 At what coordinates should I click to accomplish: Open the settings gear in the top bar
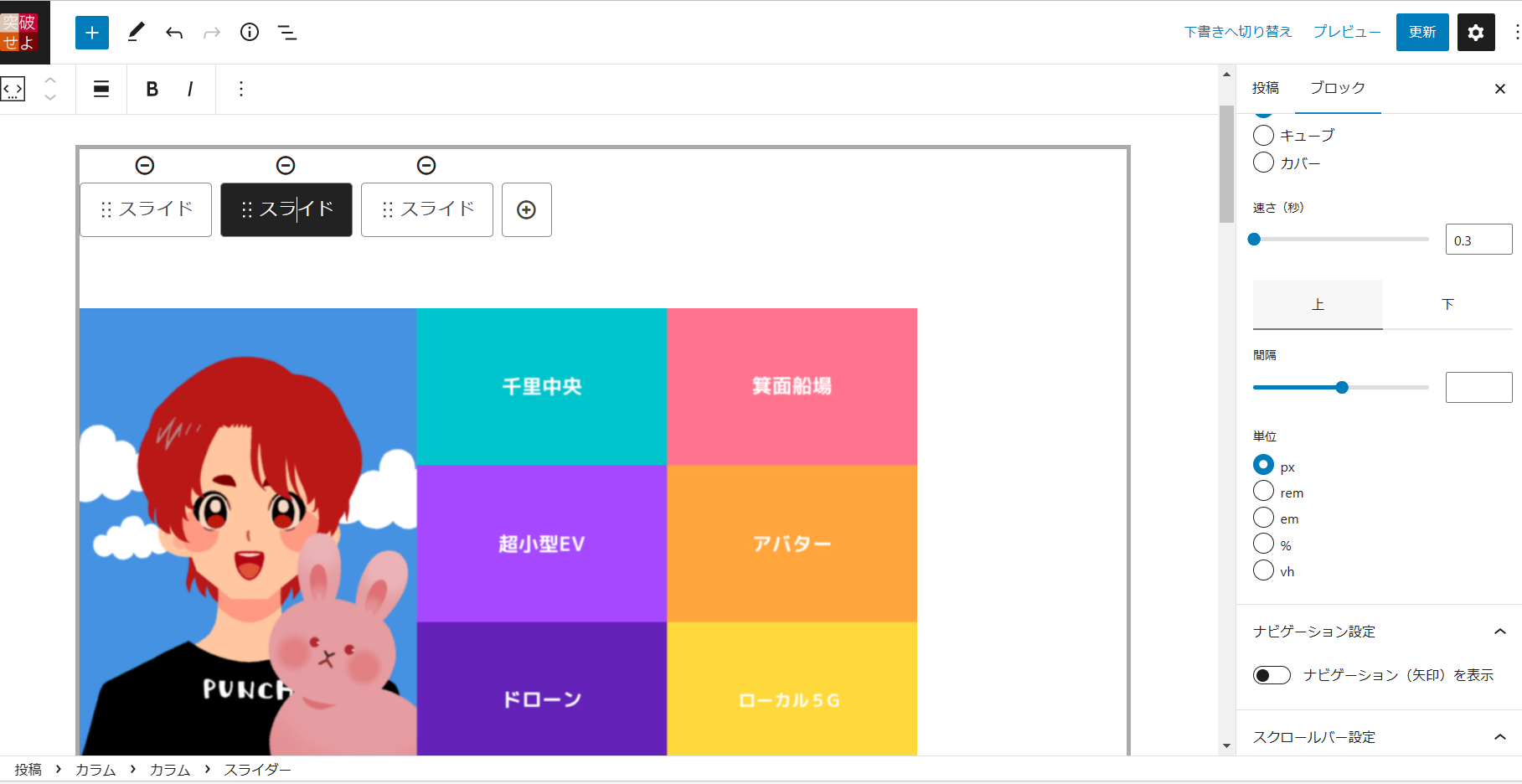(x=1476, y=32)
